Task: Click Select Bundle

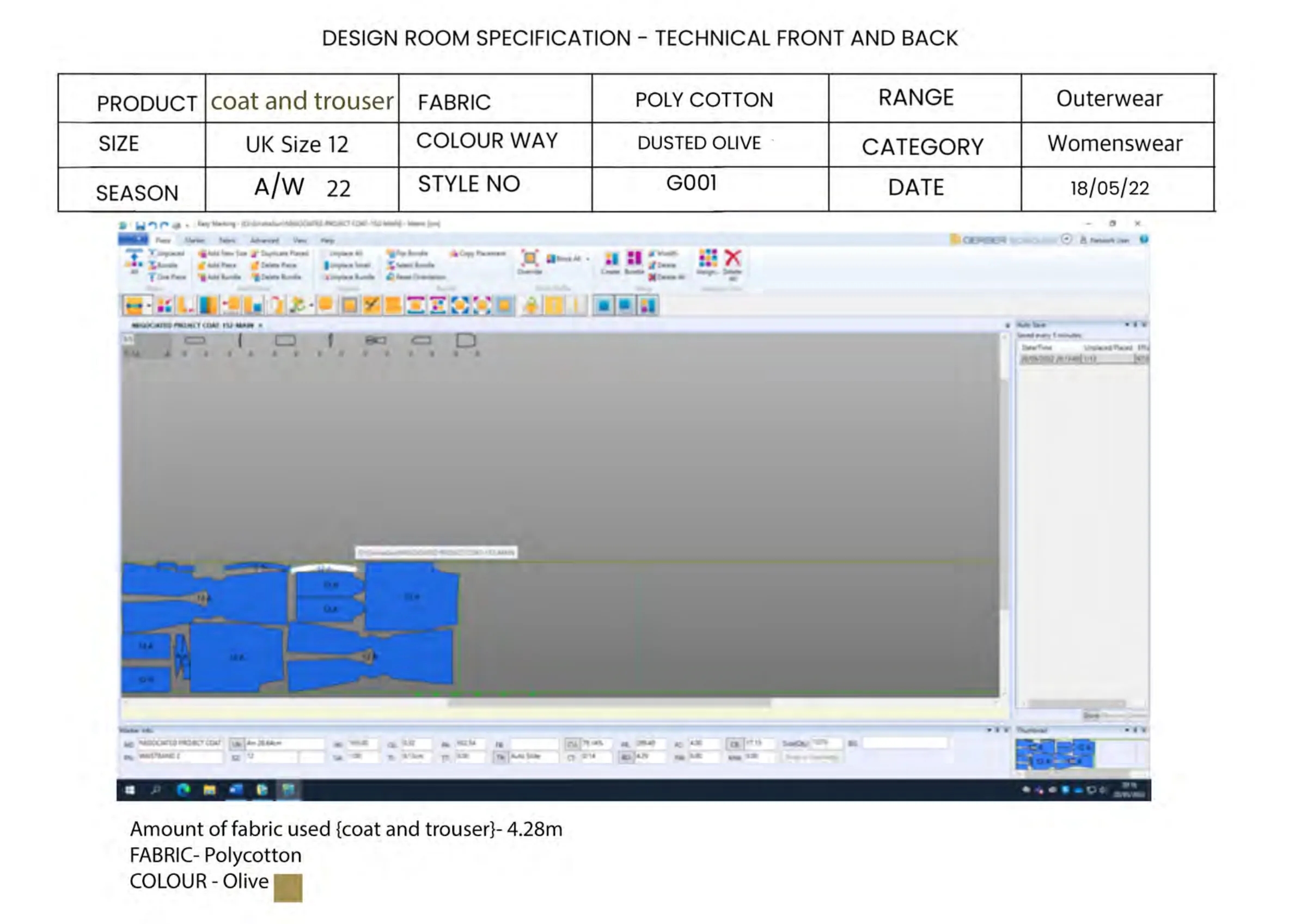Action: (x=411, y=265)
